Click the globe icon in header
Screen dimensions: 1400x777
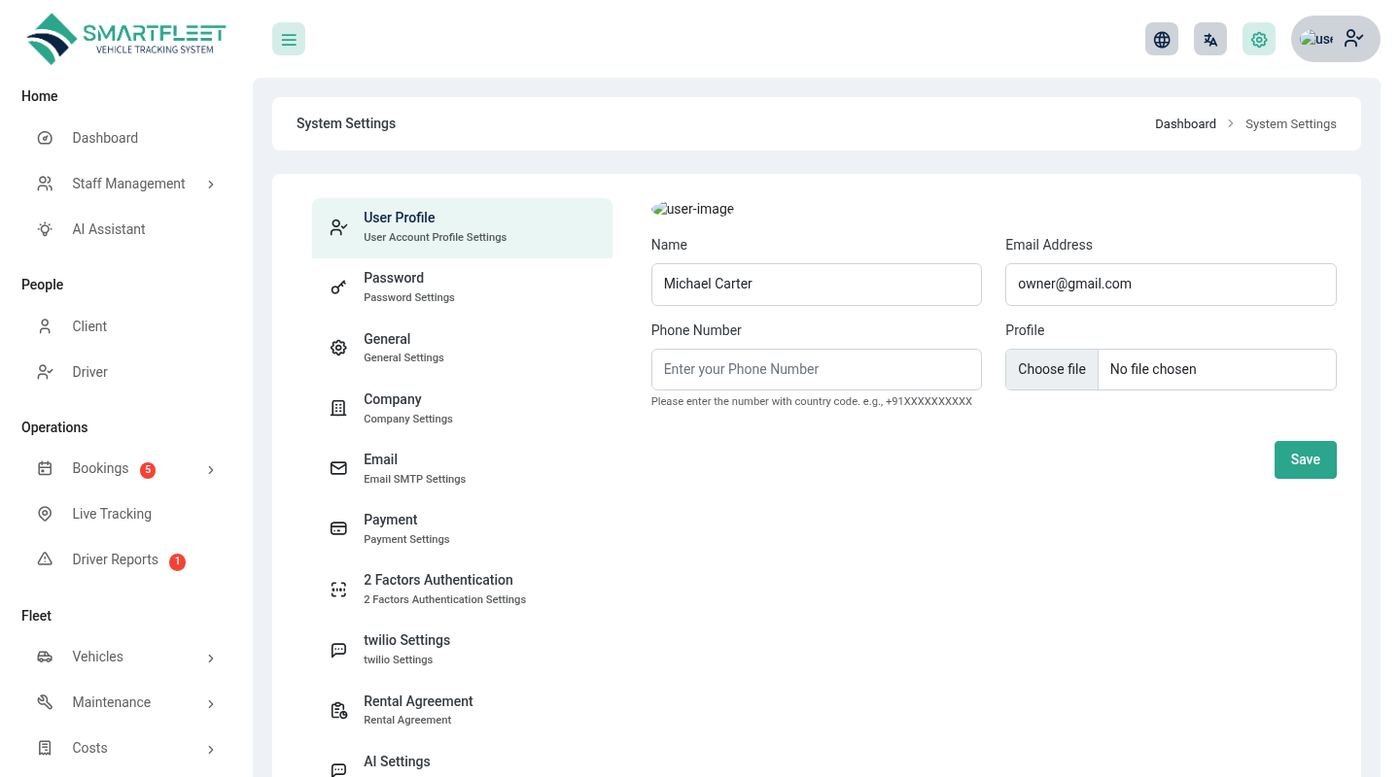point(1162,39)
